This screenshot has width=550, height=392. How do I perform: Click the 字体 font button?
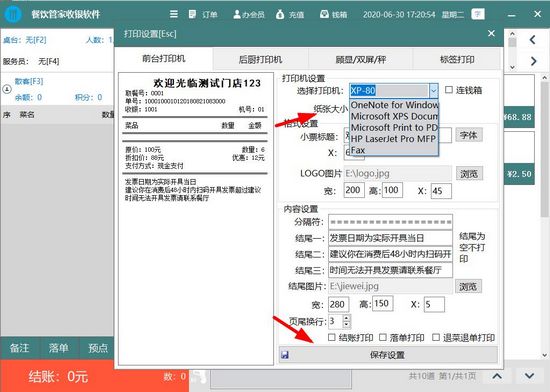469,135
